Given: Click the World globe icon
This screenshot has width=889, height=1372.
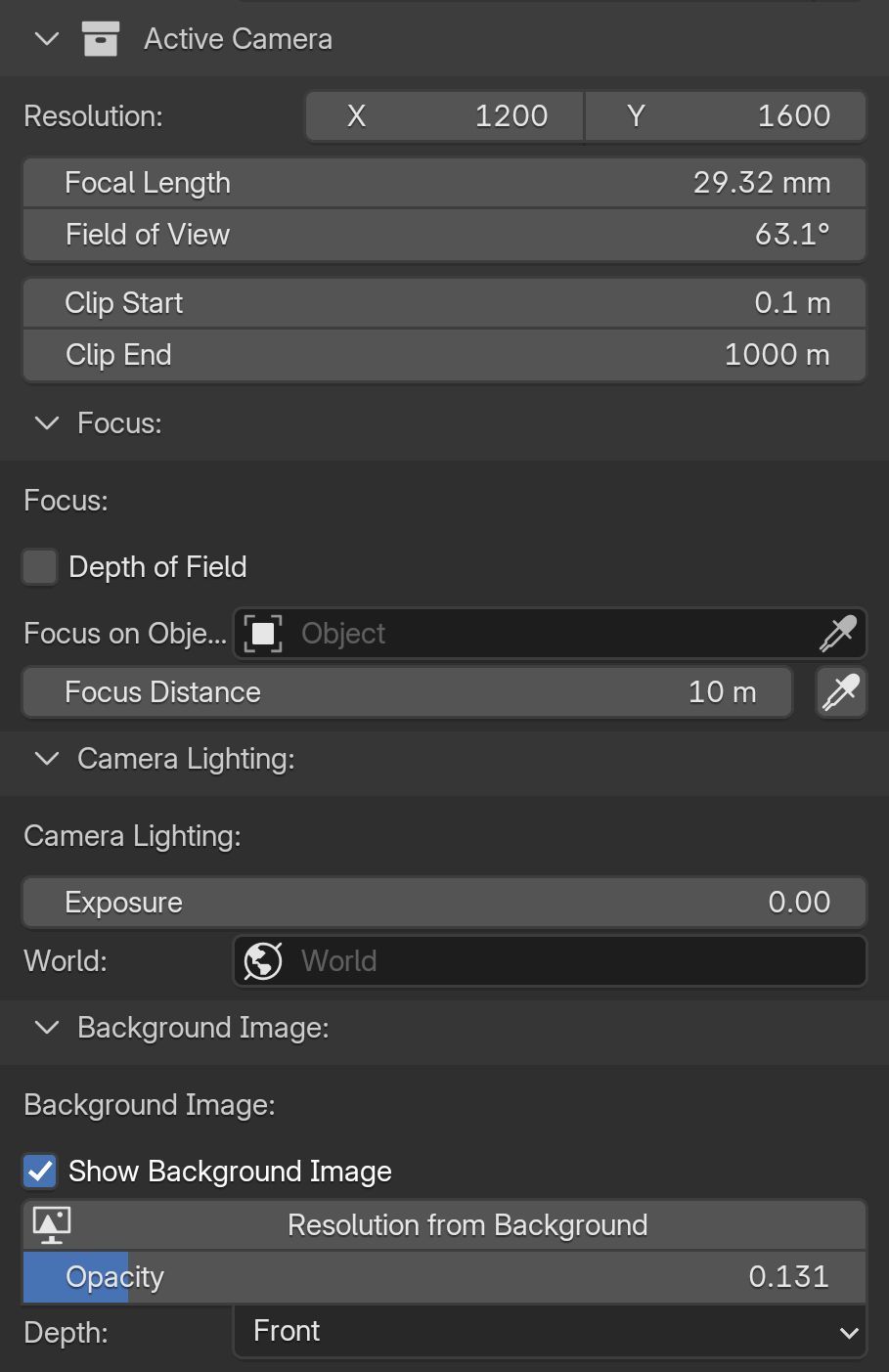Looking at the screenshot, I should 263,961.
